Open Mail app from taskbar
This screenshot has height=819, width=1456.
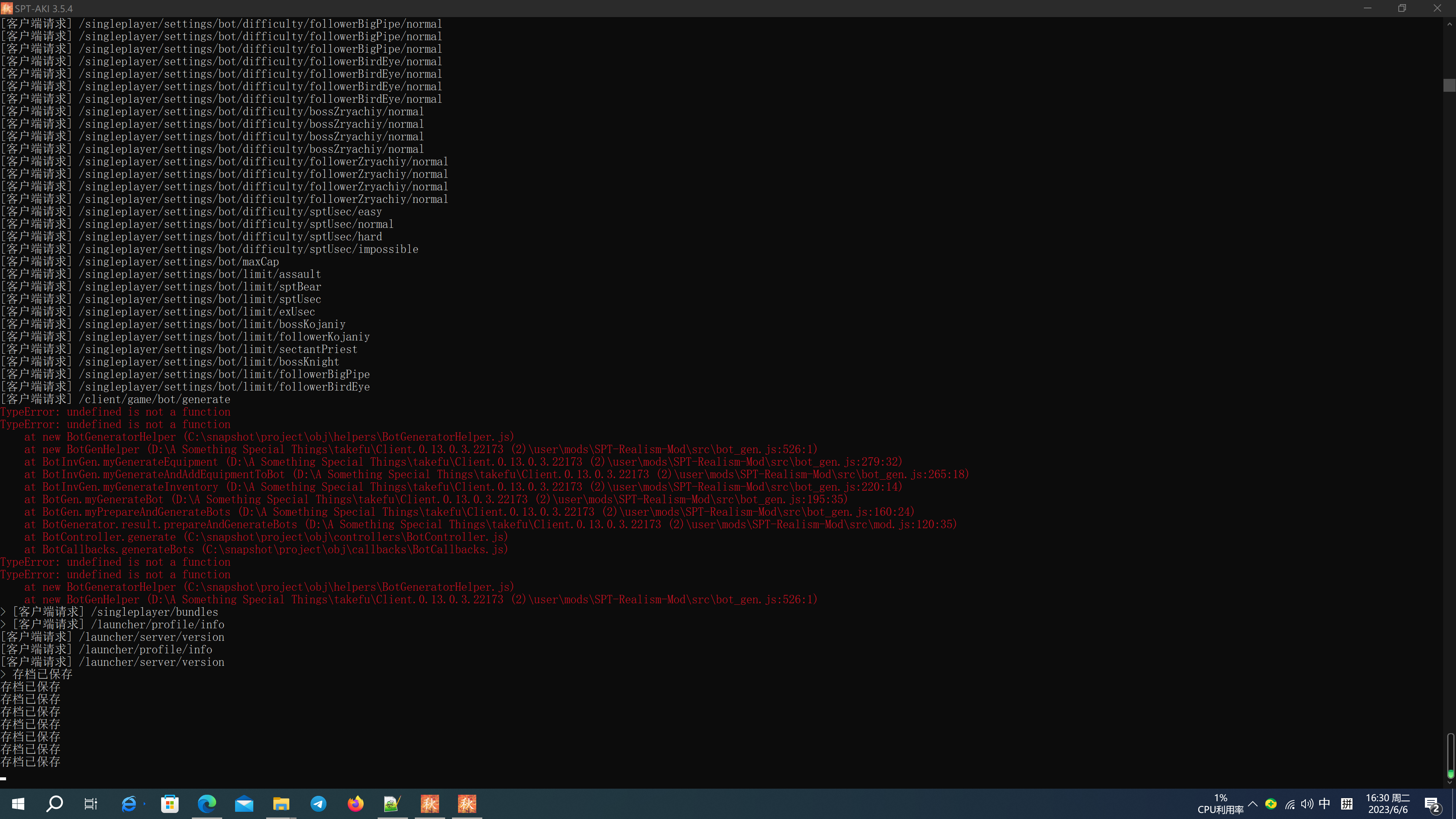244,804
